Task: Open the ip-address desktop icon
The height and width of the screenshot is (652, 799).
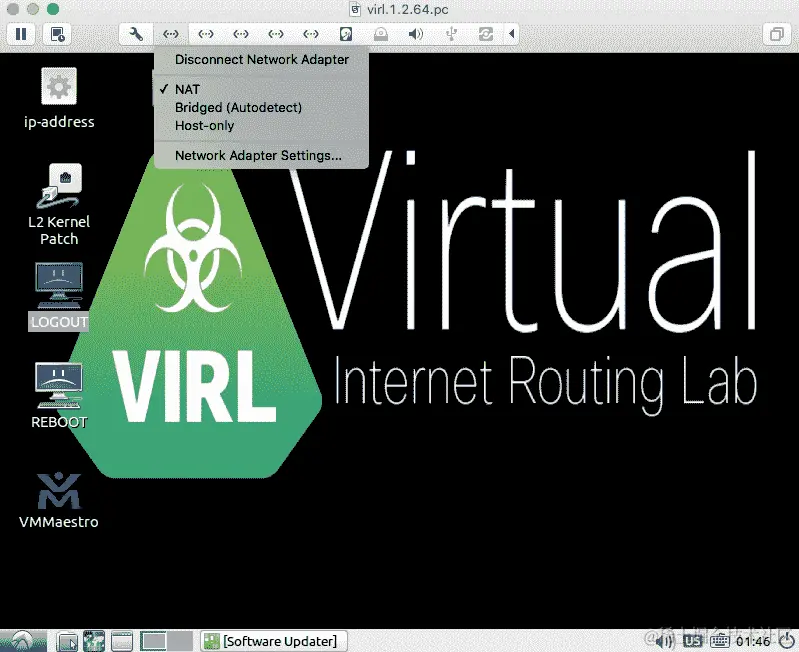Action: click(x=59, y=98)
